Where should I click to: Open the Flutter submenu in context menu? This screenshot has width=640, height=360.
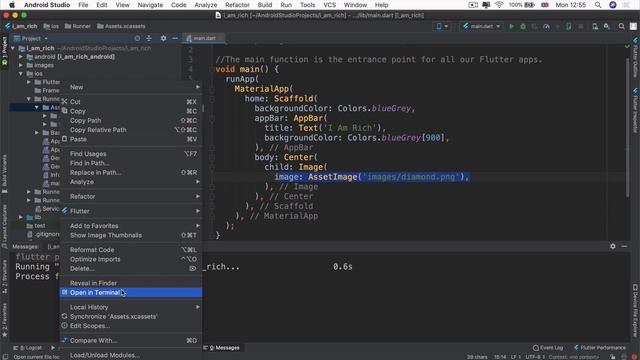[131, 211]
